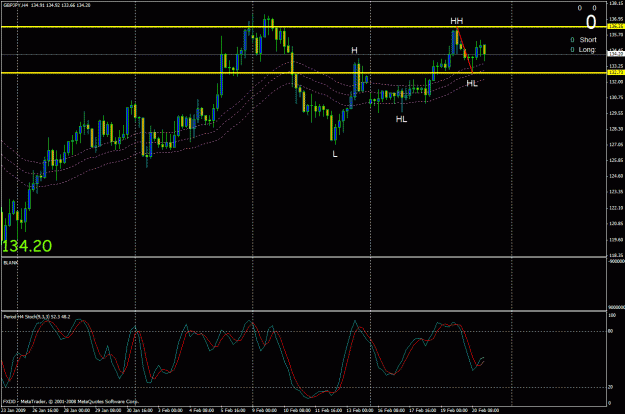
Task: Select the HL label beneath the red trendline
Action: click(472, 83)
